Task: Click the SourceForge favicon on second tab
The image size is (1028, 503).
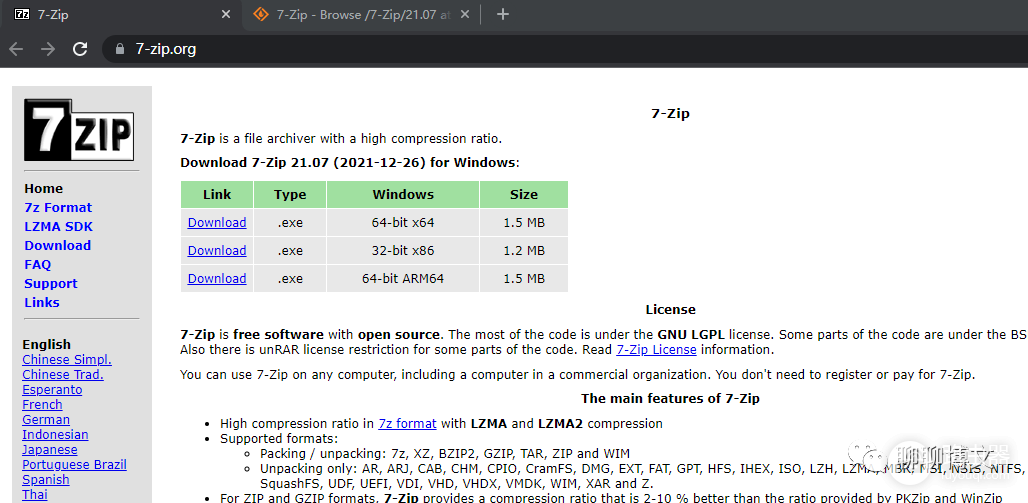Action: click(x=261, y=14)
